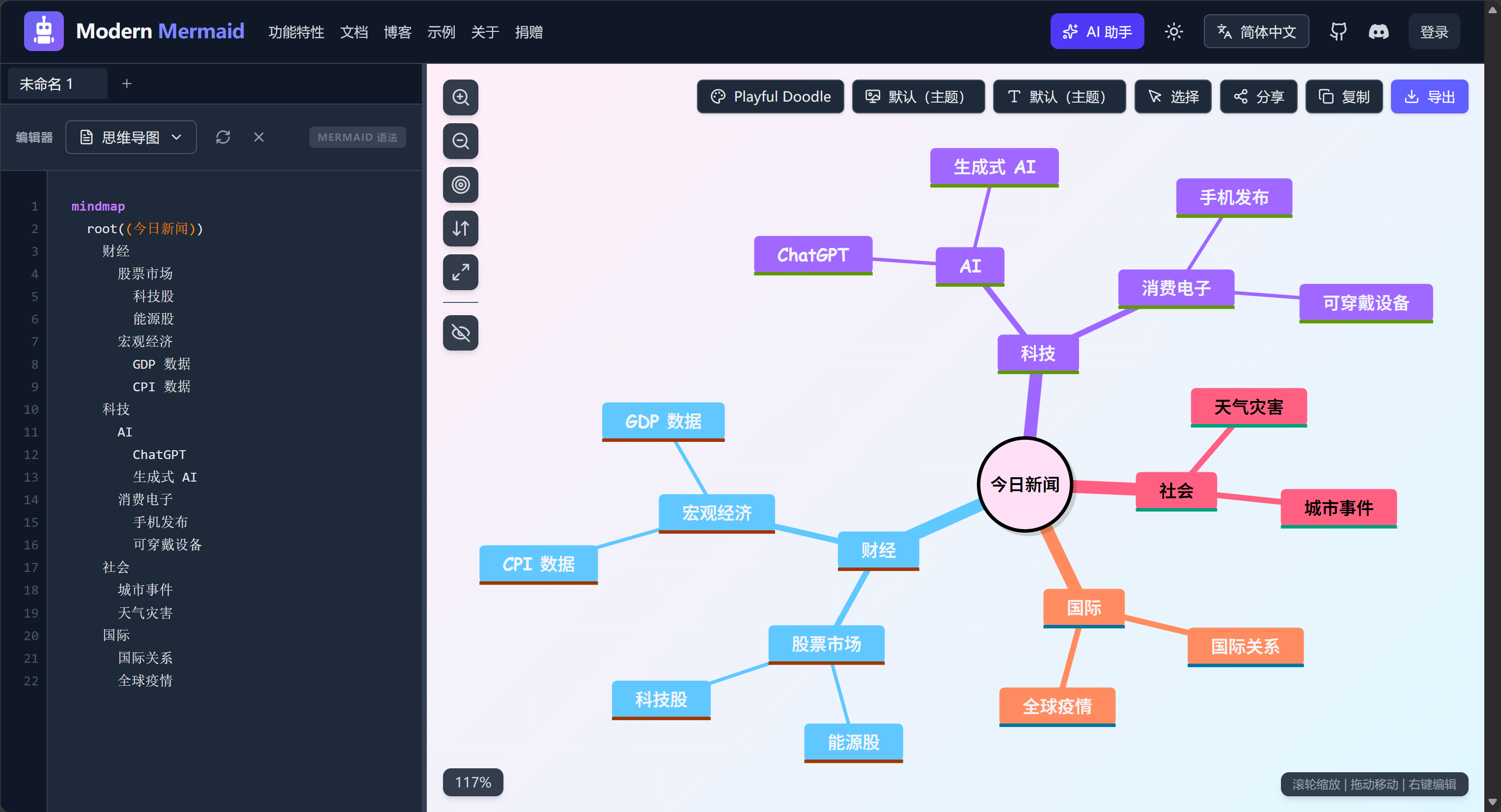
Task: Click the target reset-view icon
Action: [460, 185]
